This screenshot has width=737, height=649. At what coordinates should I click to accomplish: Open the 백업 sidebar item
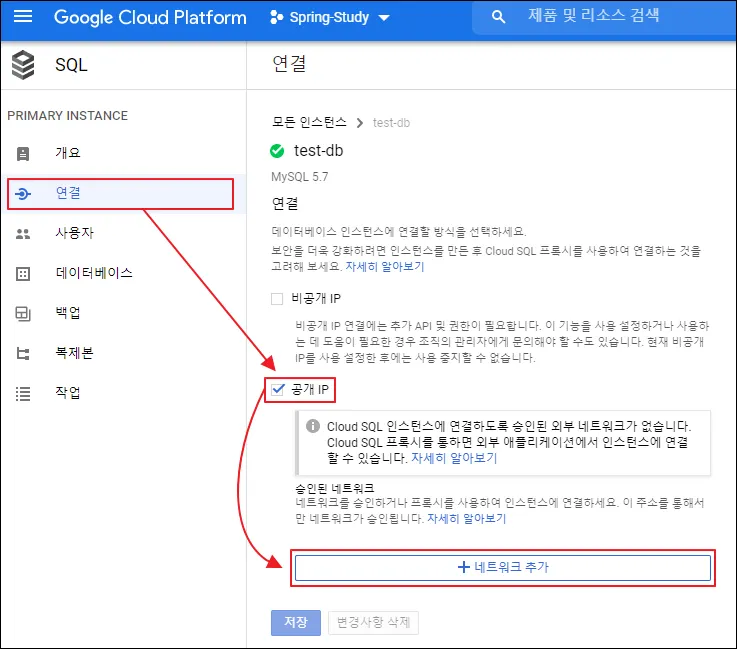123,313
